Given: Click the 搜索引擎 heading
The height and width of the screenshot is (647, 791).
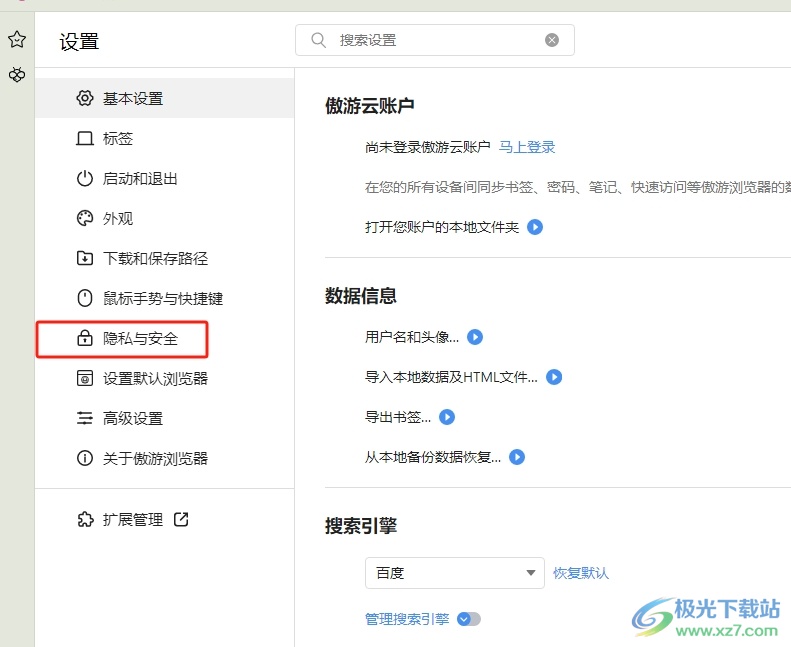Looking at the screenshot, I should (361, 526).
